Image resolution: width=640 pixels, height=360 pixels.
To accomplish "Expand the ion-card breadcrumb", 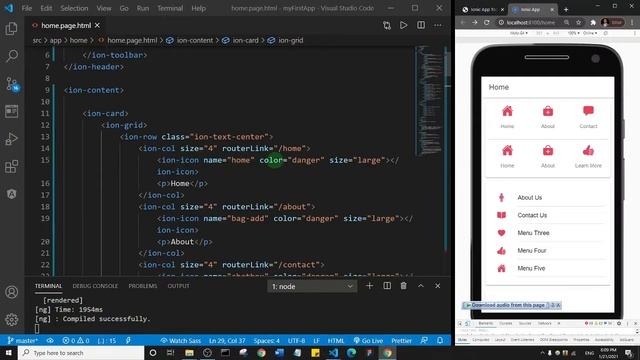I will [245, 40].
